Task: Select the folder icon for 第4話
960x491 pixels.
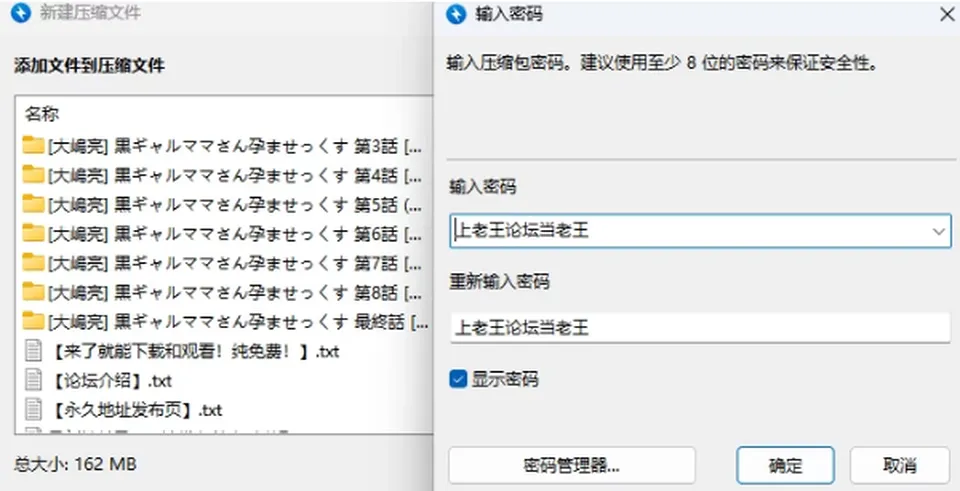Action: [x=33, y=174]
